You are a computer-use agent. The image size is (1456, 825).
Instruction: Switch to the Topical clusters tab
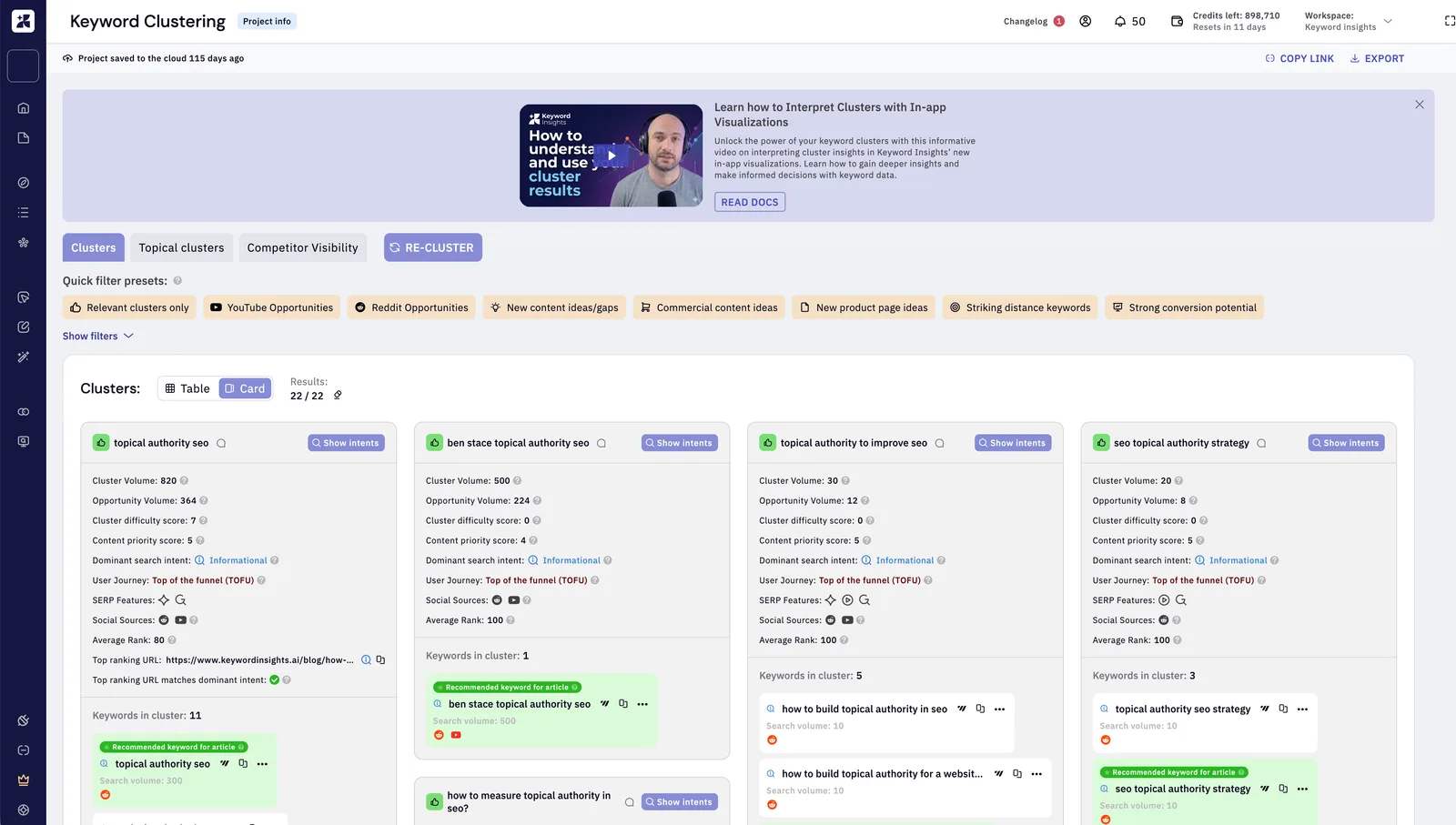pyautogui.click(x=181, y=247)
